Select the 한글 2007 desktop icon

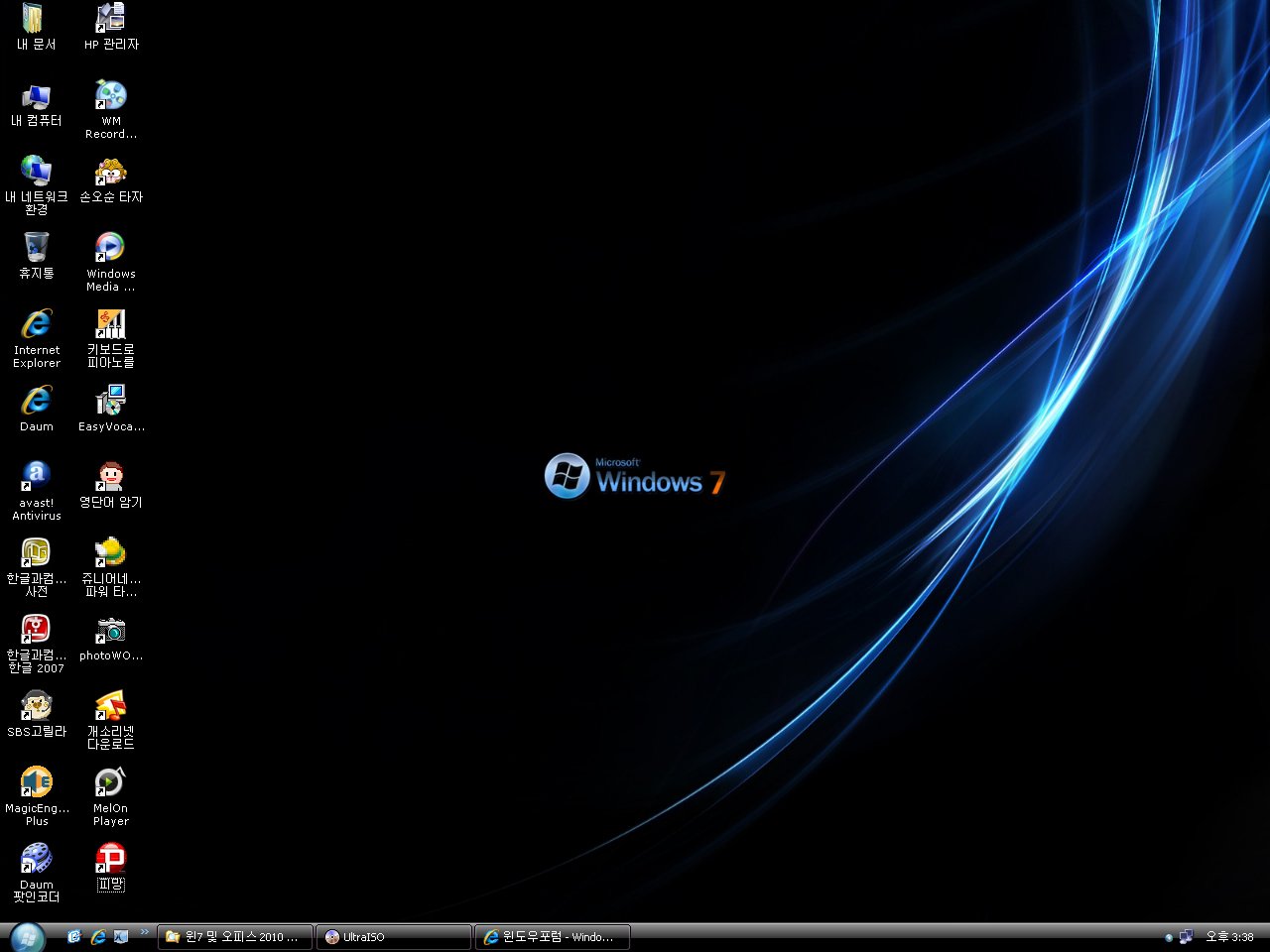pos(36,644)
